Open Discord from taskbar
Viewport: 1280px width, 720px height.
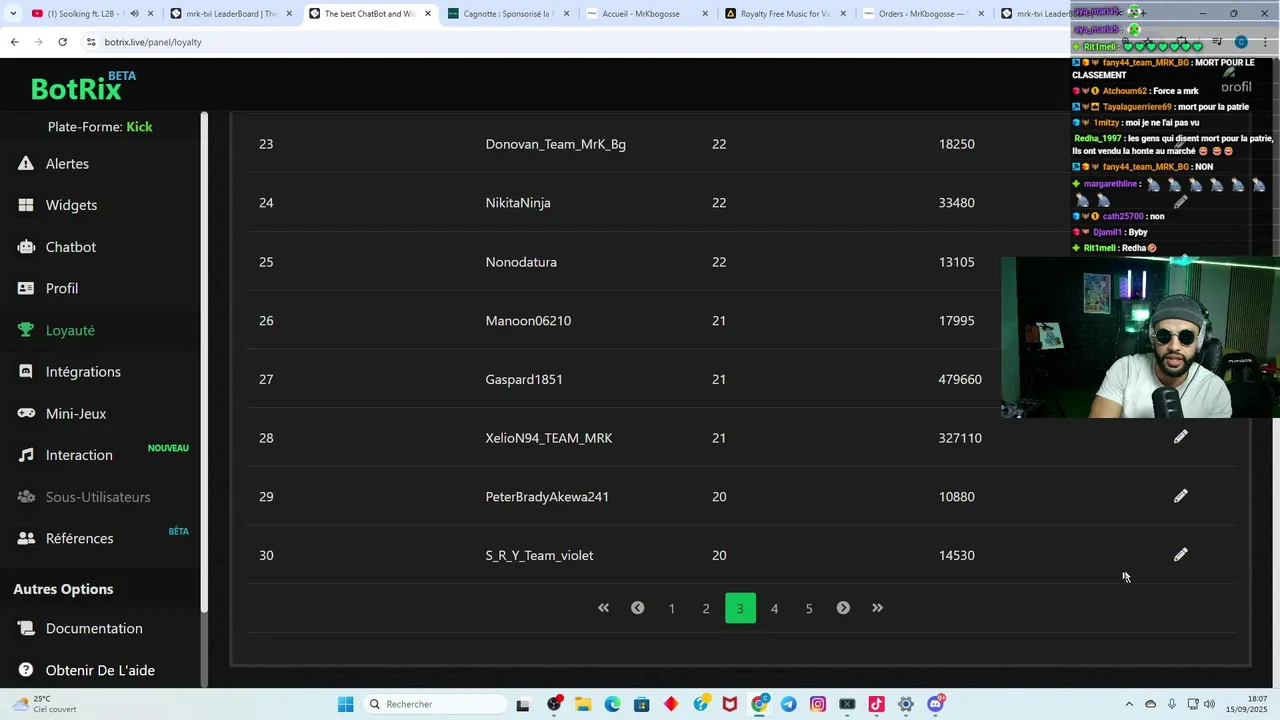[936, 704]
